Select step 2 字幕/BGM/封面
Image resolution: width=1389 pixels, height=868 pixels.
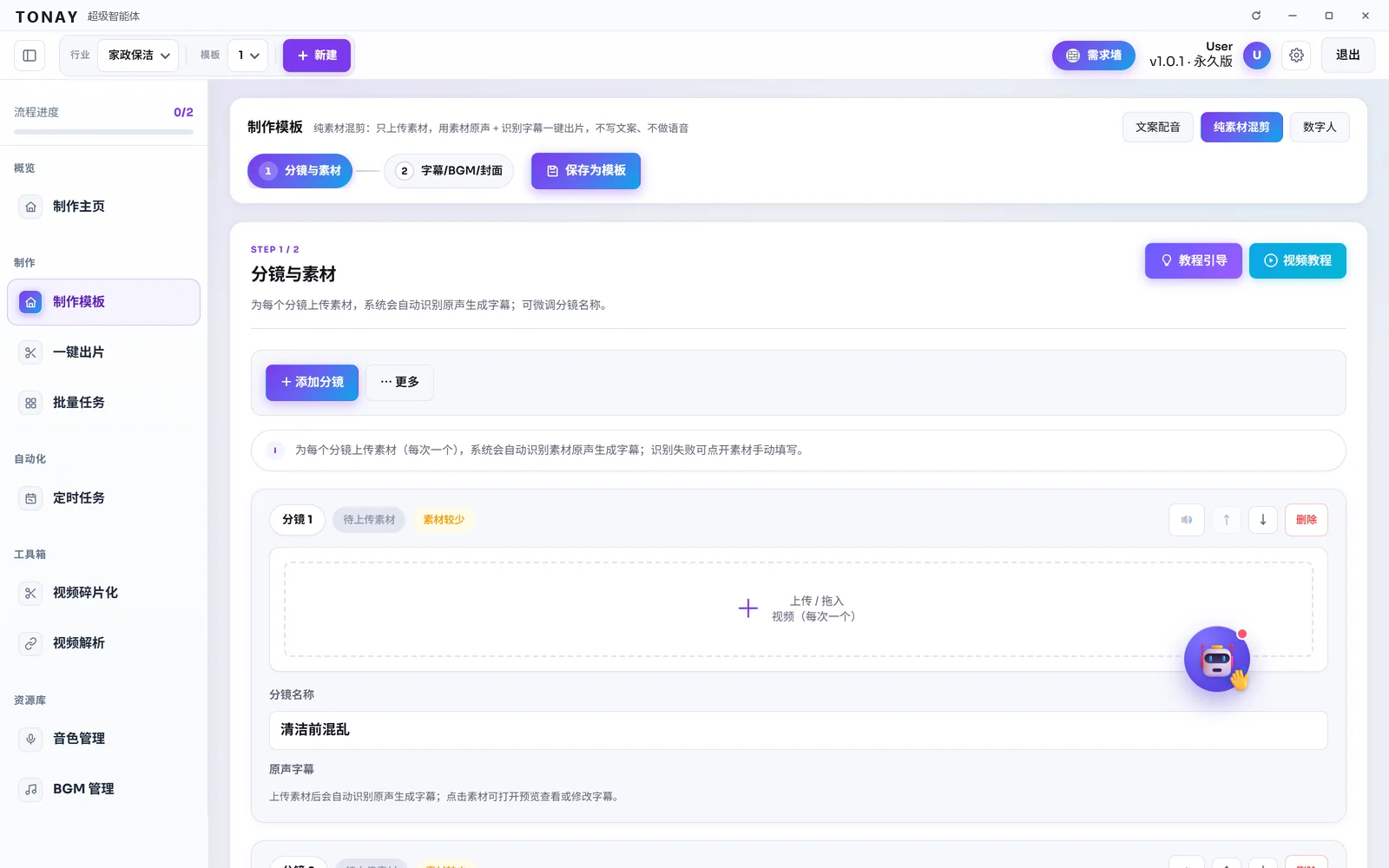click(449, 171)
